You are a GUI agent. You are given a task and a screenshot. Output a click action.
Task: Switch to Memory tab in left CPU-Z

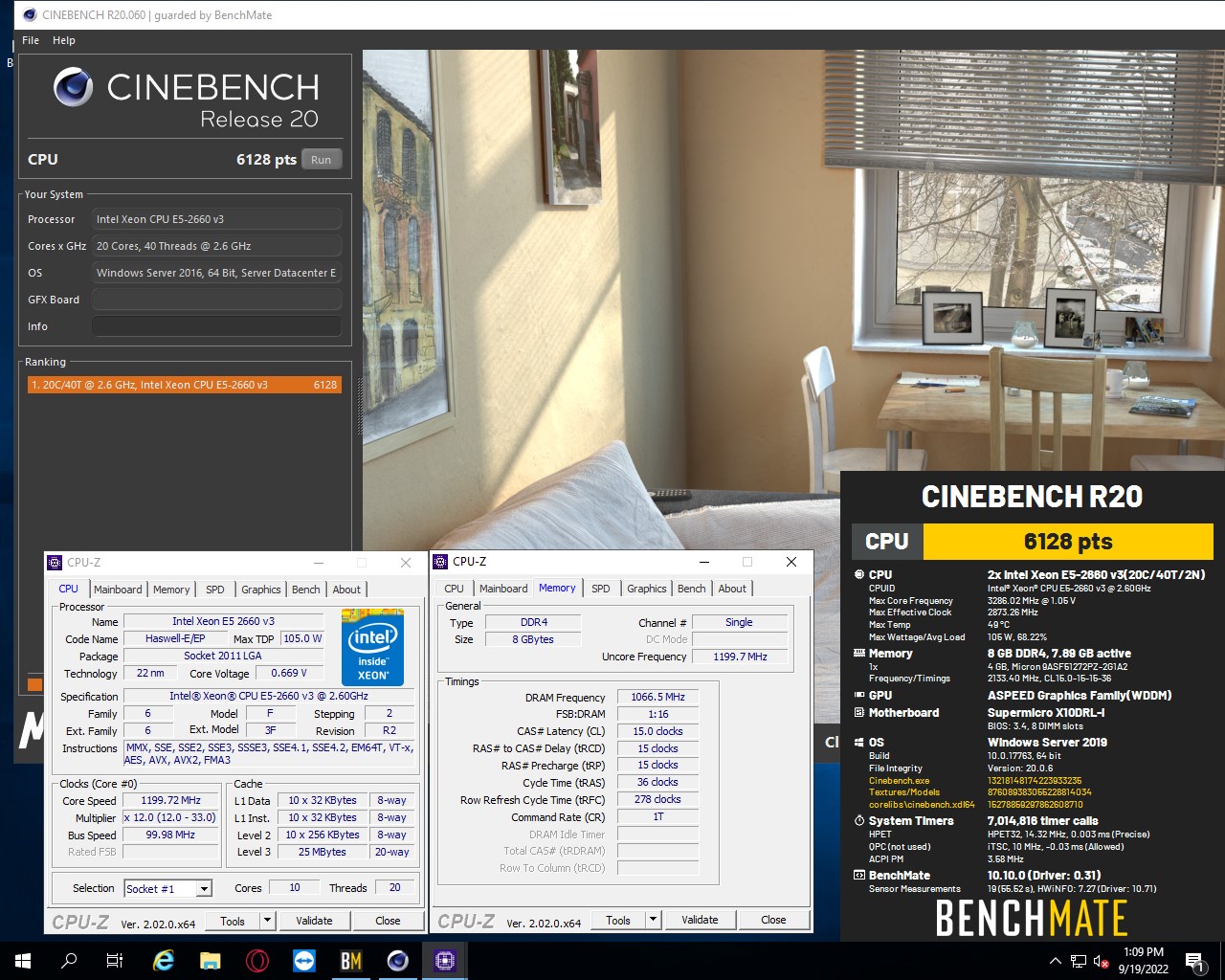171,590
